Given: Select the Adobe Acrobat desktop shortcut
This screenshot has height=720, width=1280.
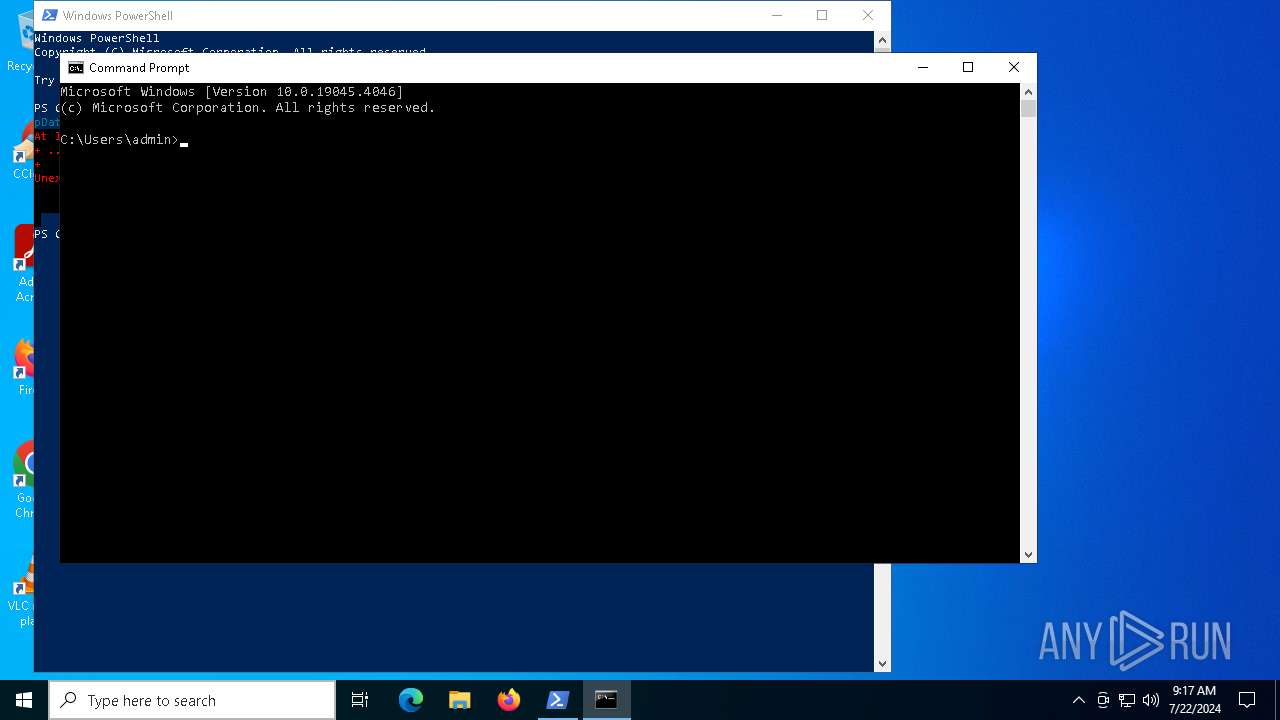Looking at the screenshot, I should [24, 264].
